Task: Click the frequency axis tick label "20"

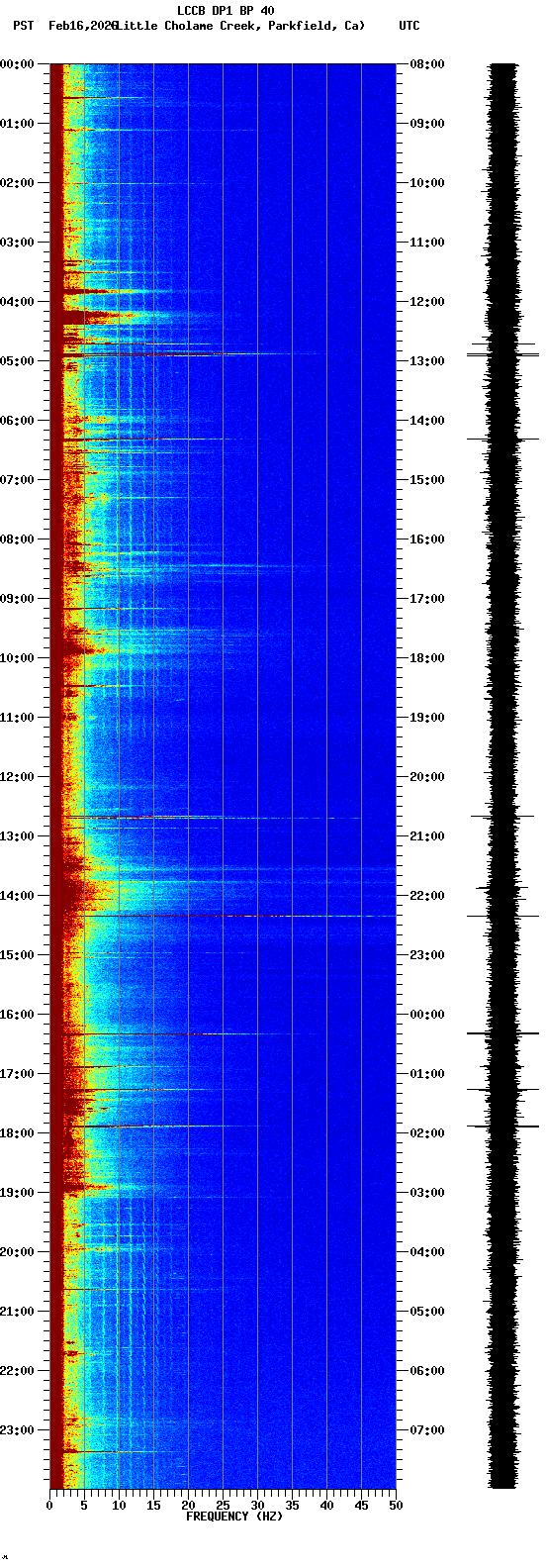Action: click(188, 1506)
